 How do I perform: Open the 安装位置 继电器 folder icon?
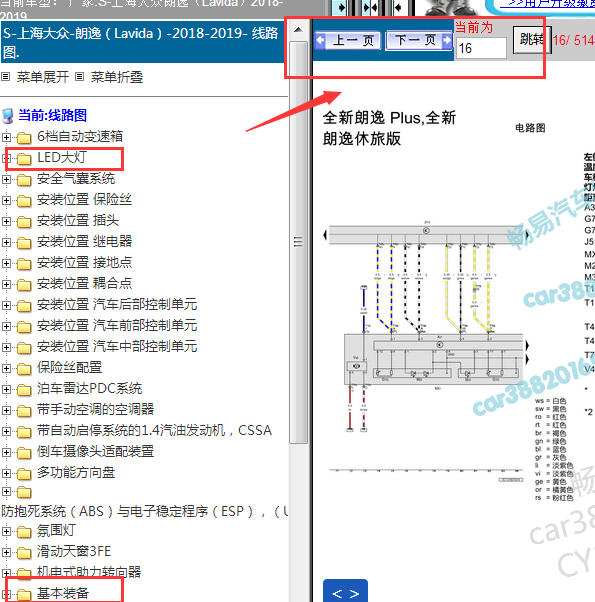coord(24,243)
